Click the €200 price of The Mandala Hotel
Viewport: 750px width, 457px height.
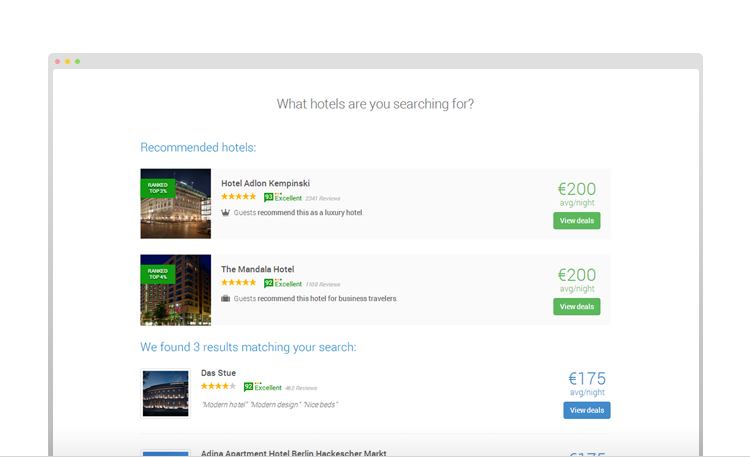tap(576, 275)
